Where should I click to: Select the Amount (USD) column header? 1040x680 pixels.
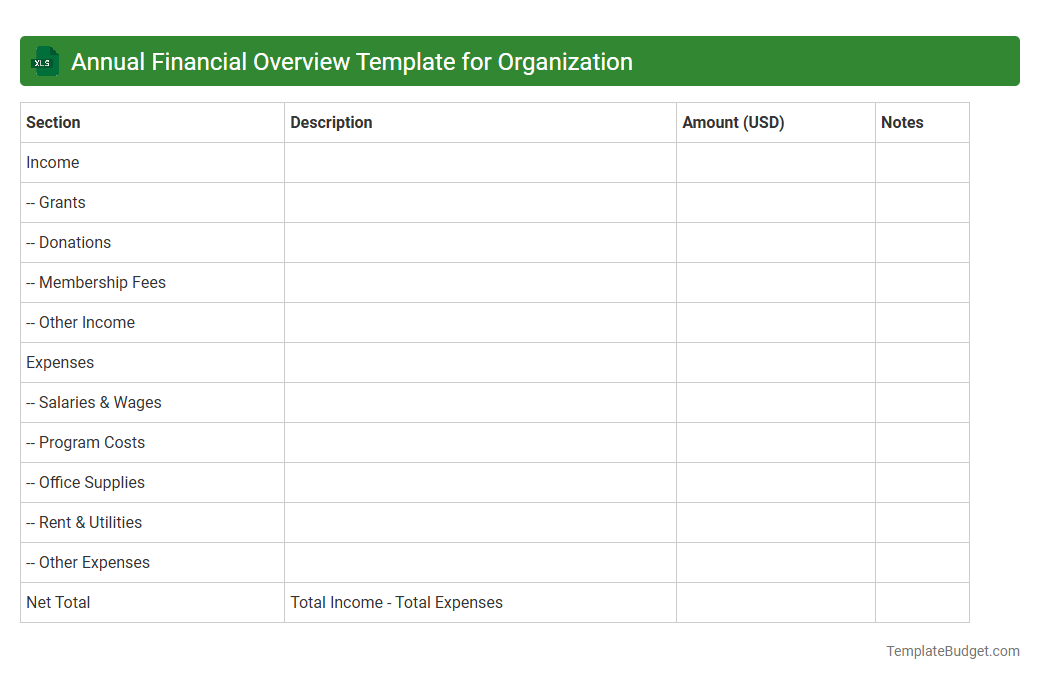tap(733, 122)
